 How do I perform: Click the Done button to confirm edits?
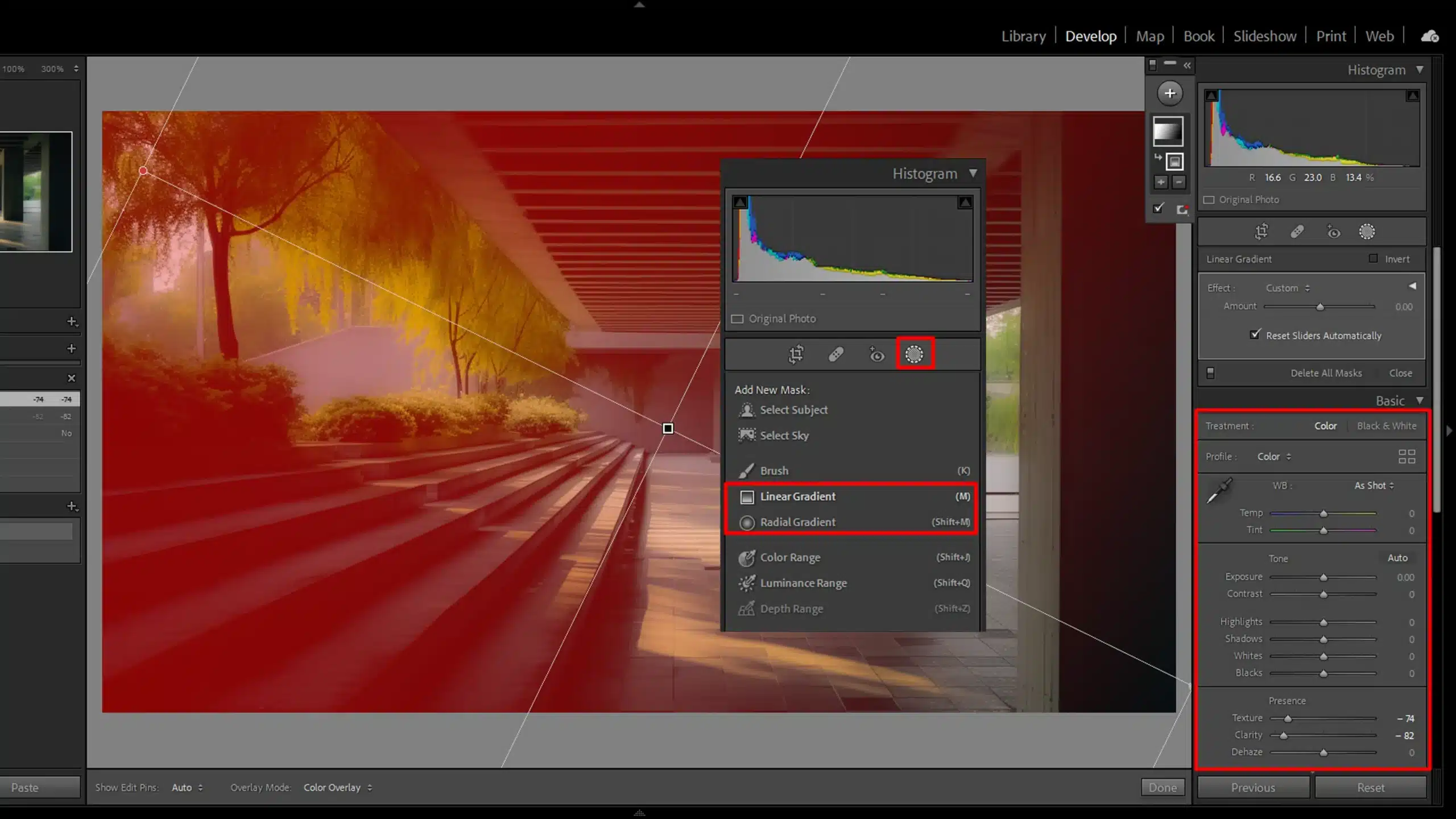(1162, 787)
